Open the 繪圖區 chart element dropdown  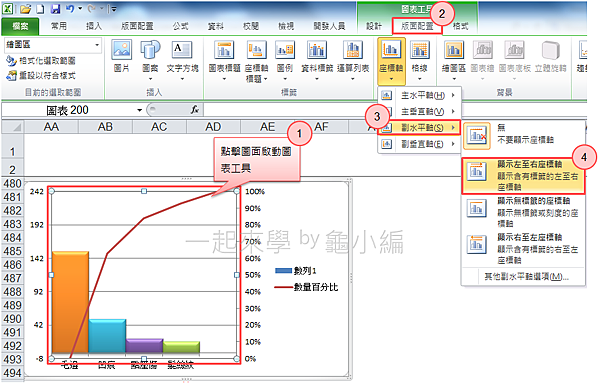point(97,45)
